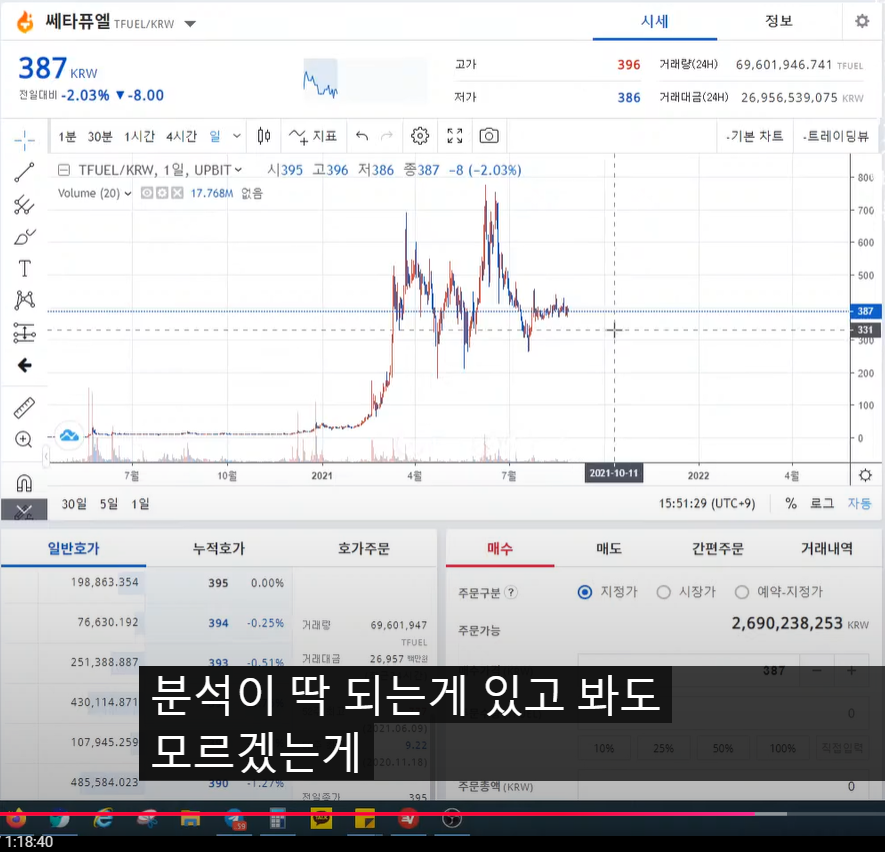Switch to the 간편주문 tab

pyautogui.click(x=718, y=548)
